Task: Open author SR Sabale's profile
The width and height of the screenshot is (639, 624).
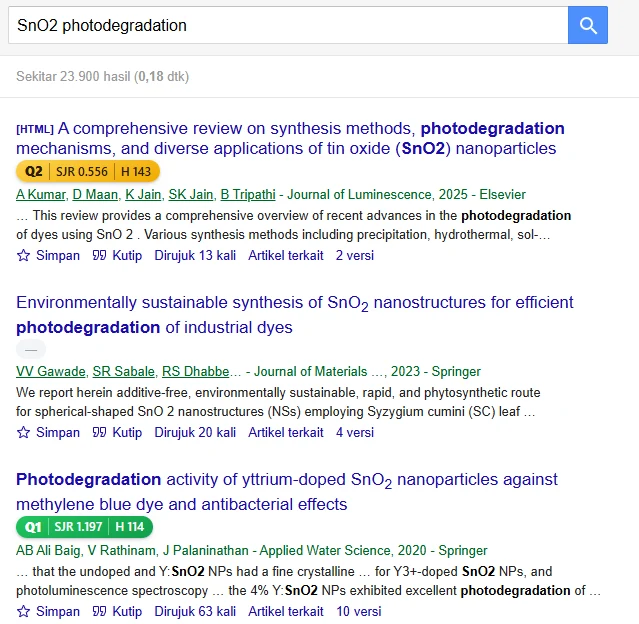Action: [x=123, y=371]
